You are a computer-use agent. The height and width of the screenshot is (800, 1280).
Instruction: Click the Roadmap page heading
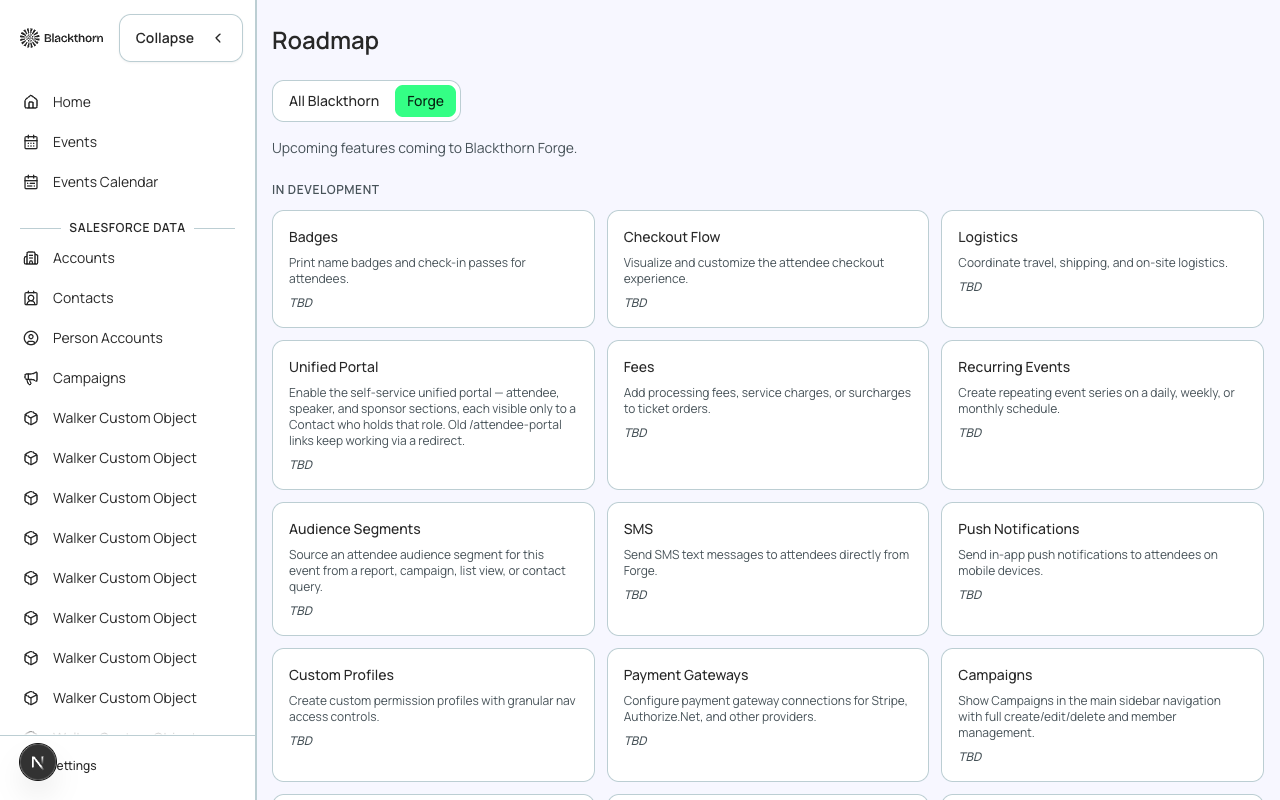(325, 41)
